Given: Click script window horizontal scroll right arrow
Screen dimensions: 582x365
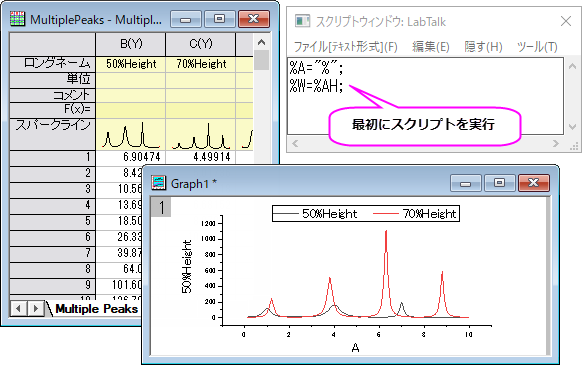Looking at the screenshot, I should [556, 143].
